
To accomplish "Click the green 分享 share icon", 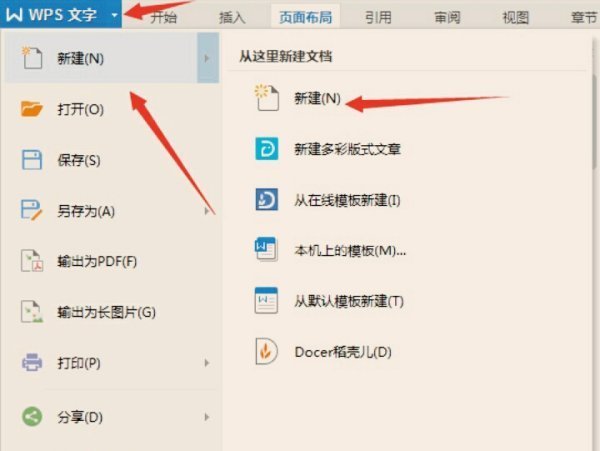I will tap(31, 416).
